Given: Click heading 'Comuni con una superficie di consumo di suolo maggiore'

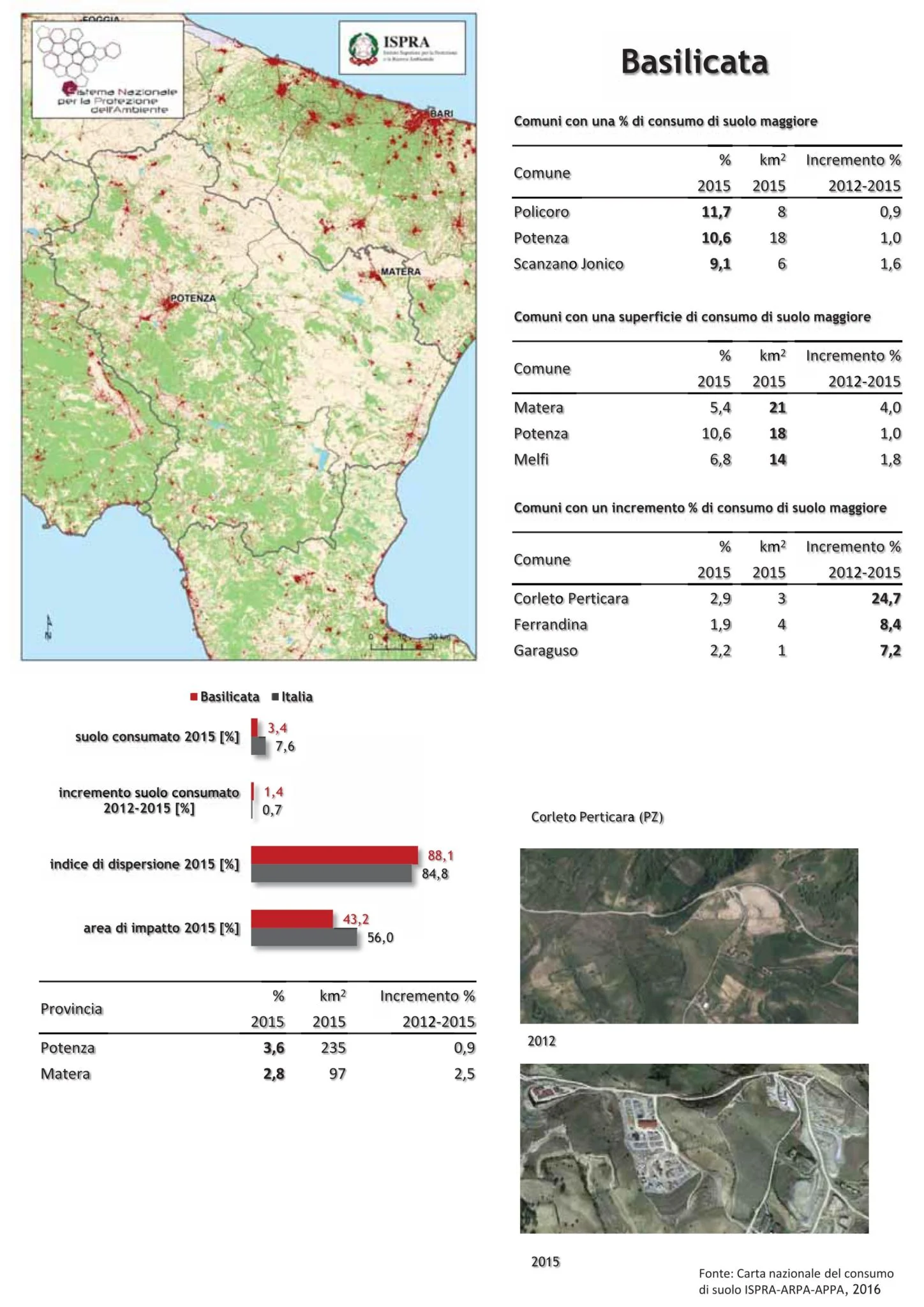Looking at the screenshot, I should click(692, 317).
